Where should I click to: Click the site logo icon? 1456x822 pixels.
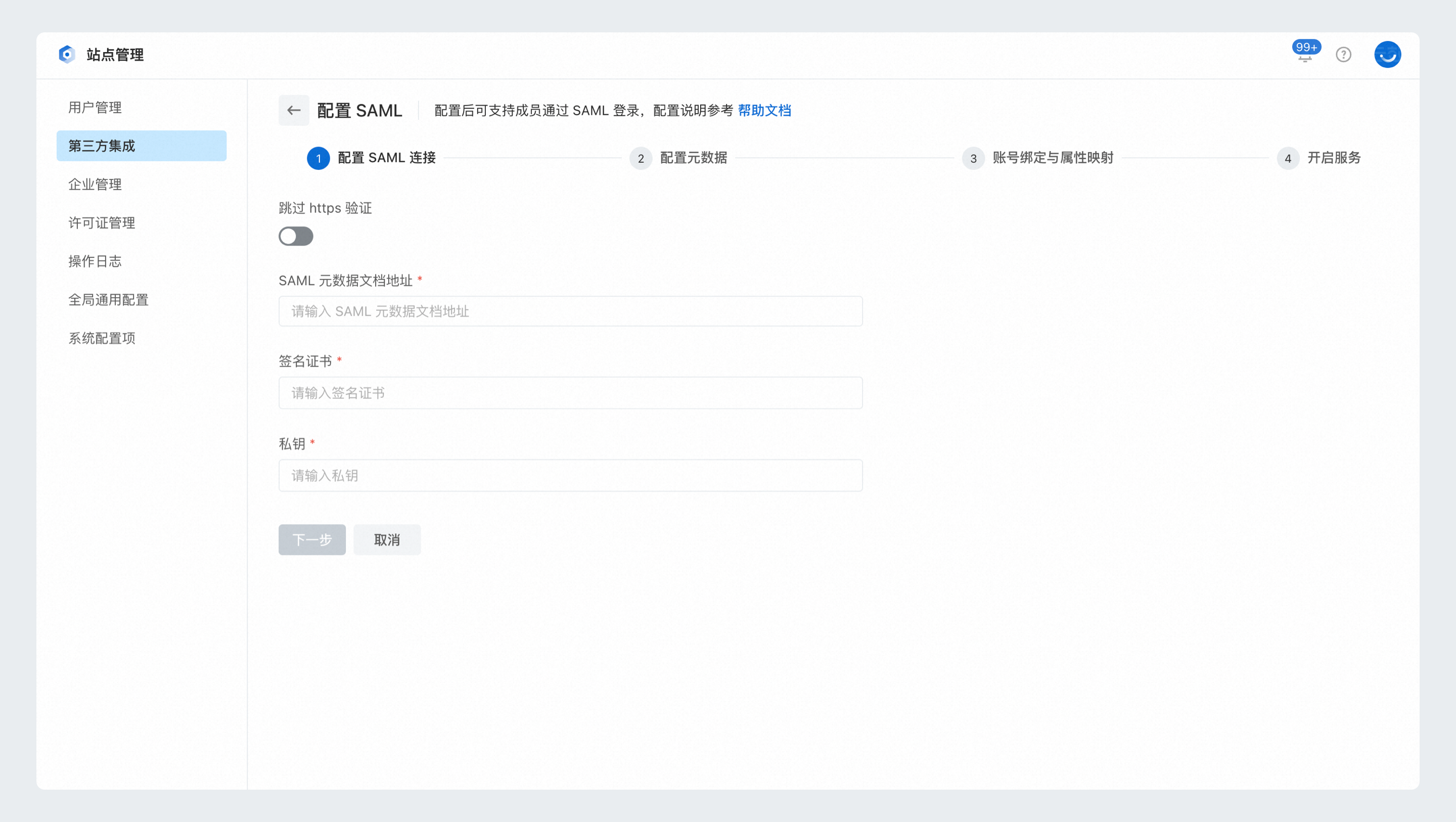click(x=67, y=54)
